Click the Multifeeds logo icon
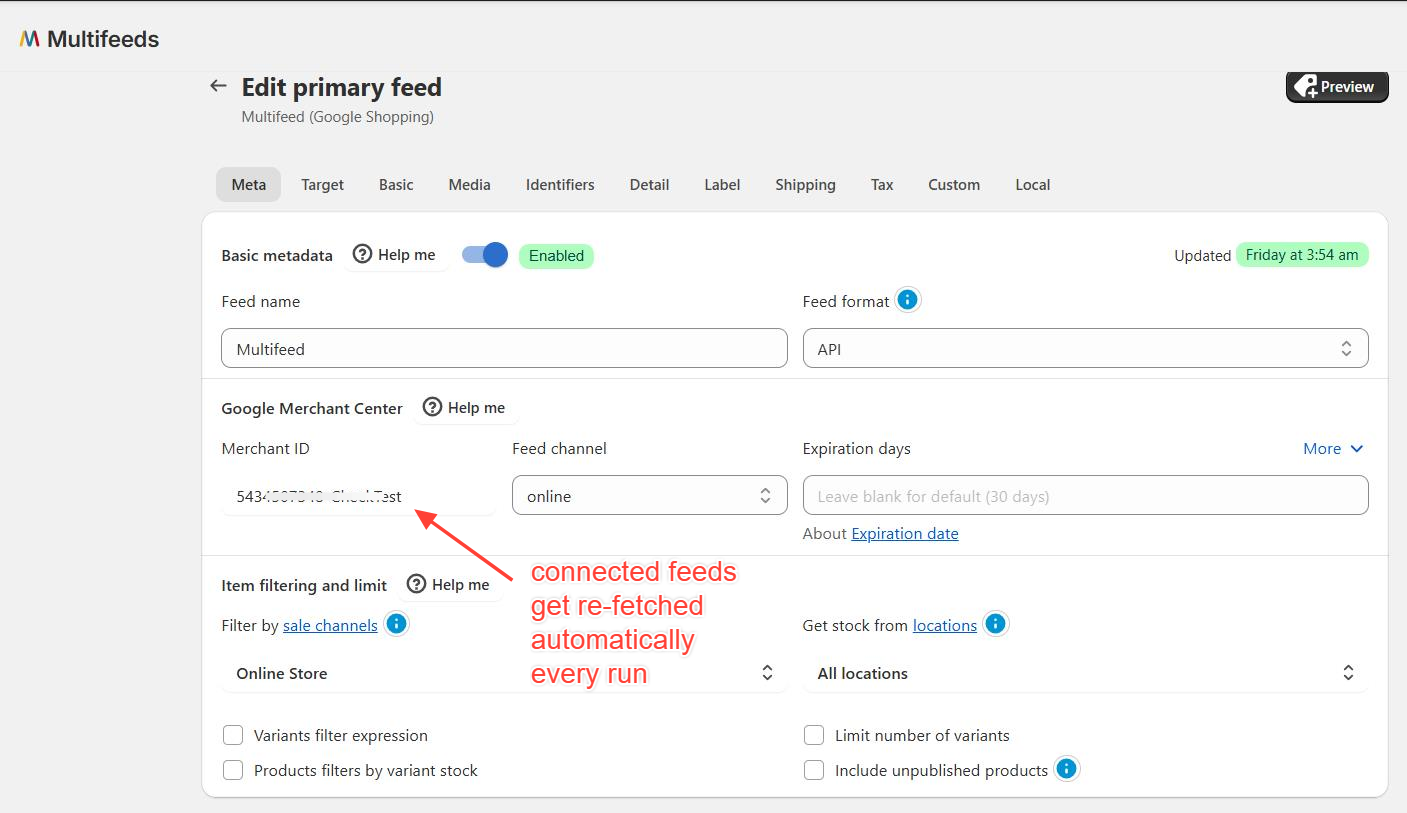 click(30, 39)
